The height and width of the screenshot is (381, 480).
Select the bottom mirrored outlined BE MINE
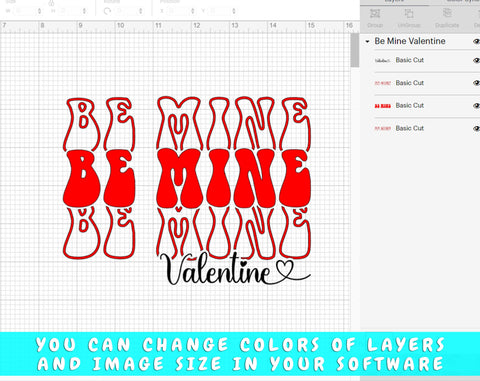pyautogui.click(x=187, y=233)
